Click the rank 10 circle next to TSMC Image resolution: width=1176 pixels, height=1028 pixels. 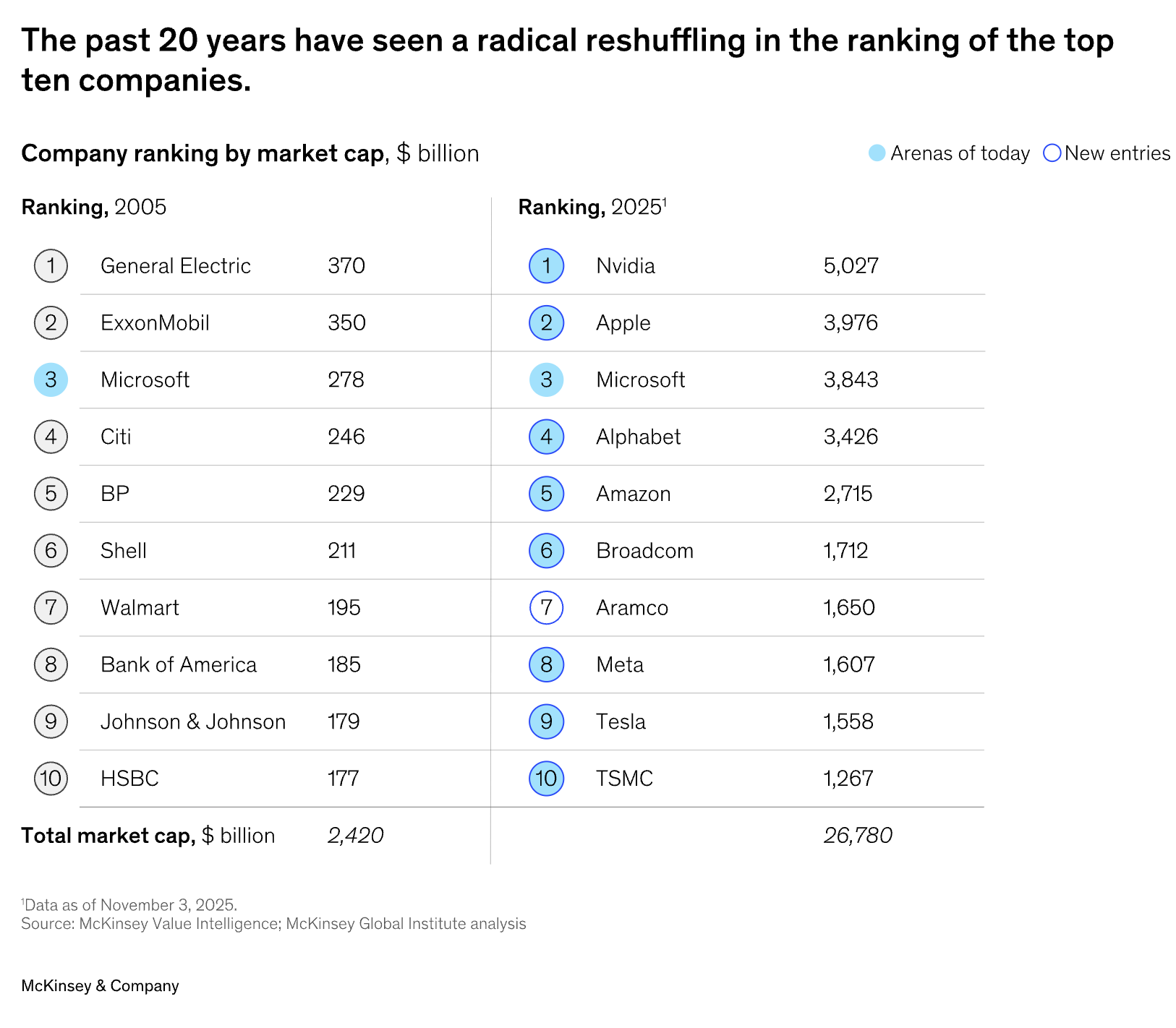pyautogui.click(x=546, y=779)
